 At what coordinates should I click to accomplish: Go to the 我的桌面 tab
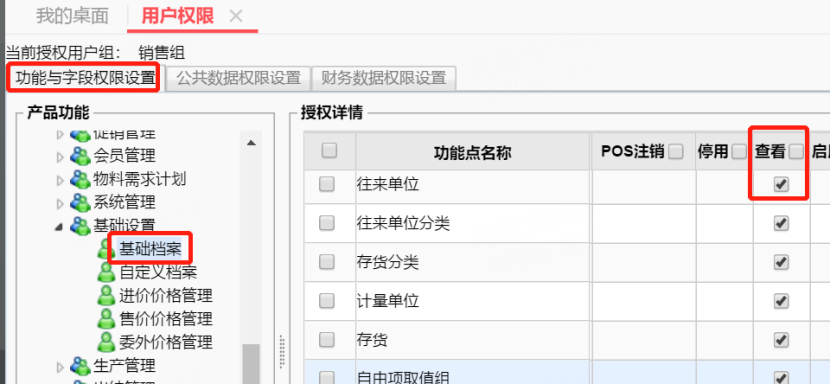point(72,16)
